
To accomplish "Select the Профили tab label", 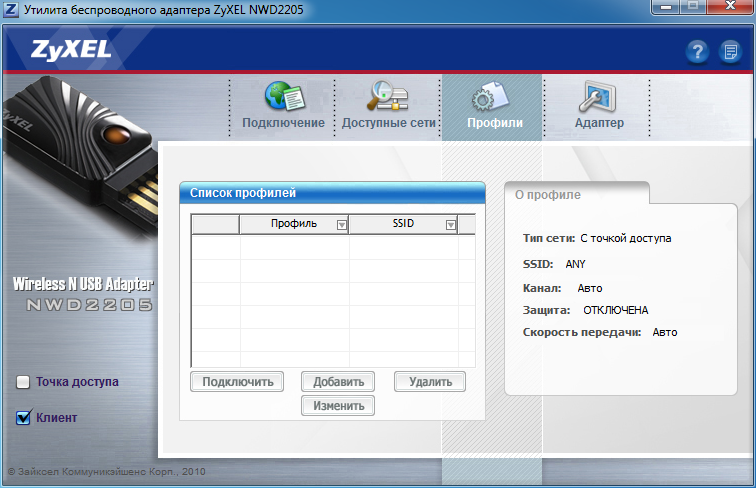I will coord(495,123).
